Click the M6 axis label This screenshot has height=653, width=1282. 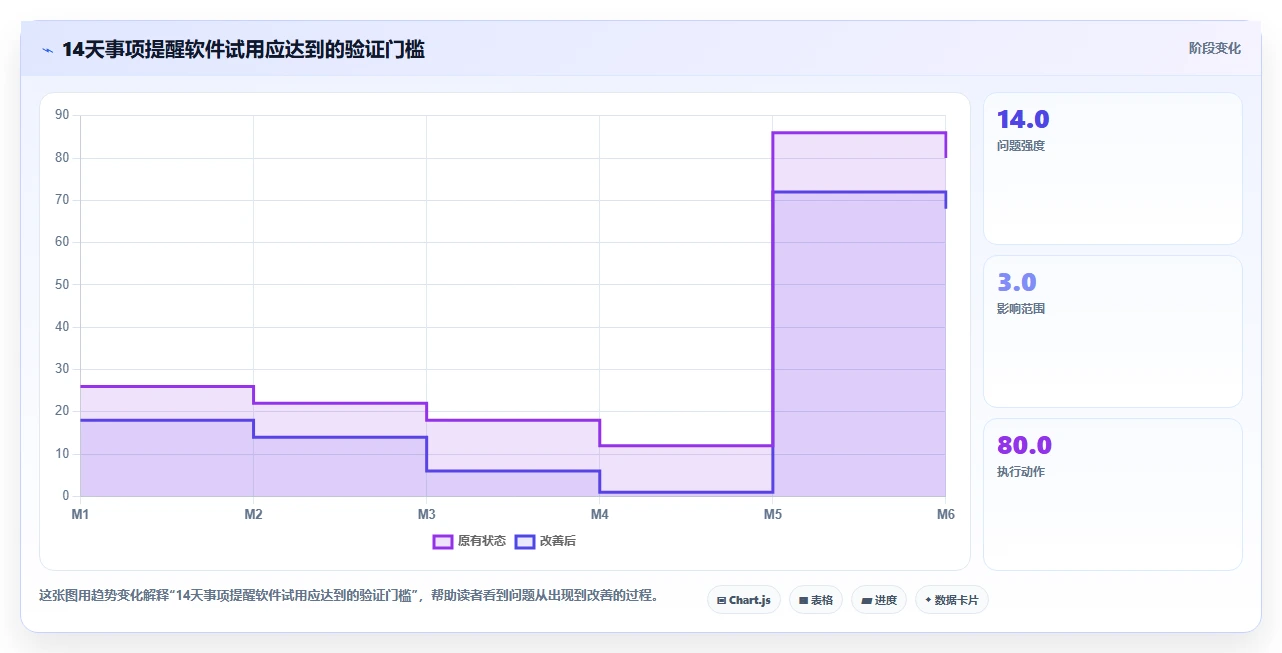coord(945,515)
